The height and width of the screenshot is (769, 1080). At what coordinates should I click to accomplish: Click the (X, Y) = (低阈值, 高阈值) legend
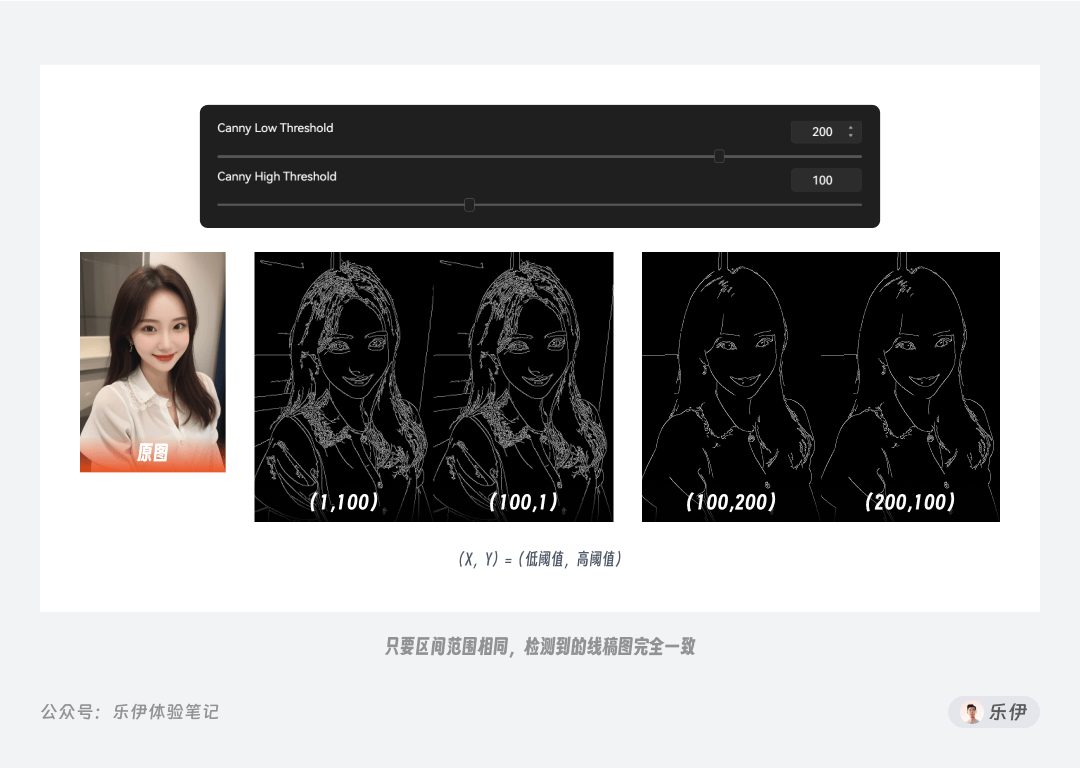point(540,559)
